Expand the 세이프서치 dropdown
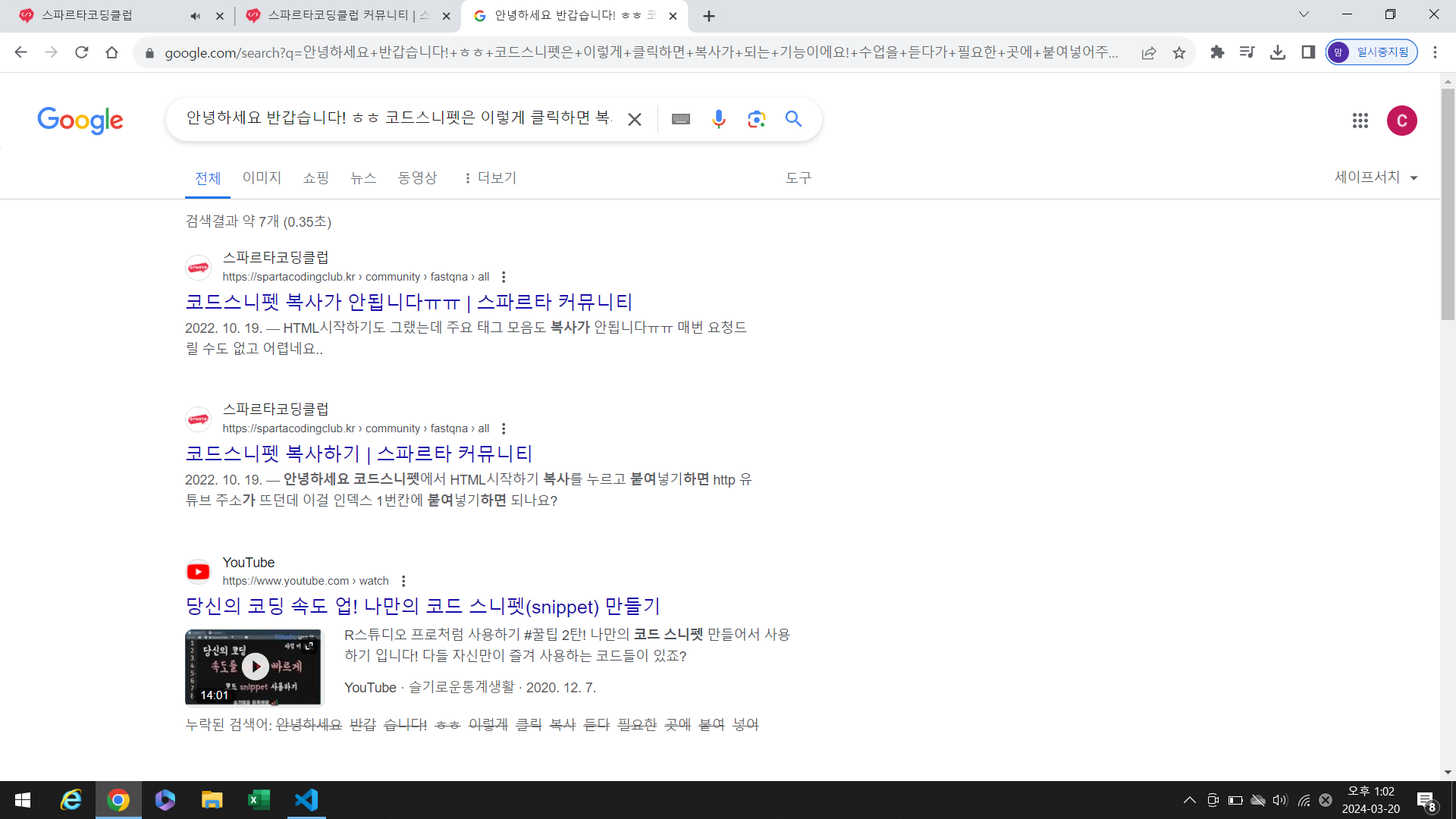This screenshot has width=1456, height=819. point(1376,177)
